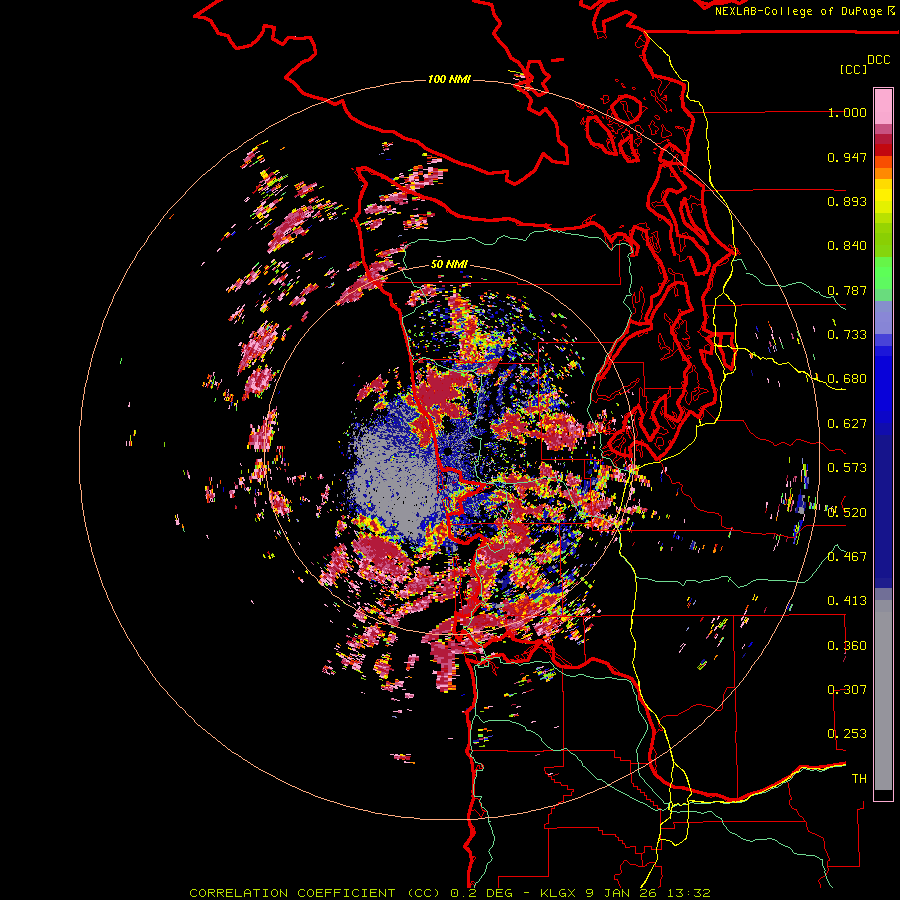Screen dimensions: 900x900
Task: Click the 1.000 legend value
Action: click(x=847, y=112)
